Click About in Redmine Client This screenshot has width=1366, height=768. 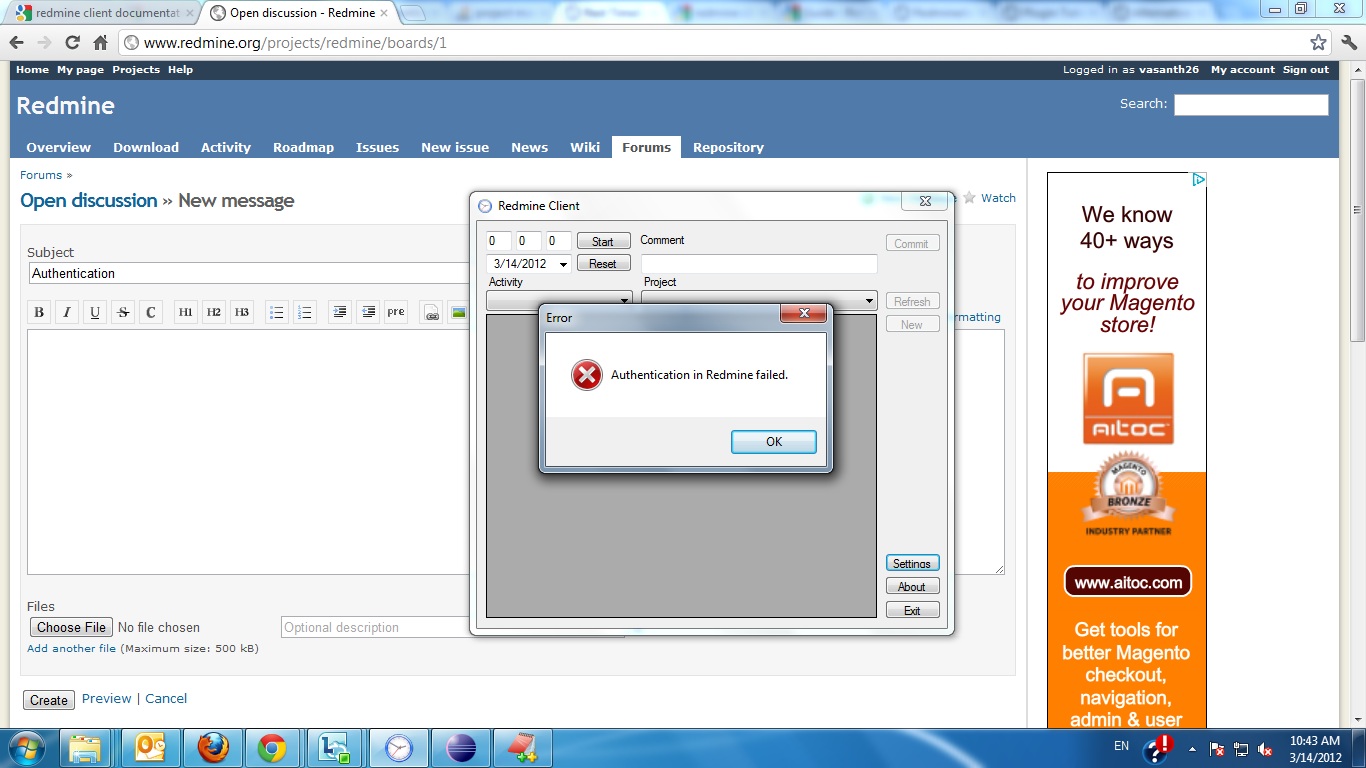912,587
